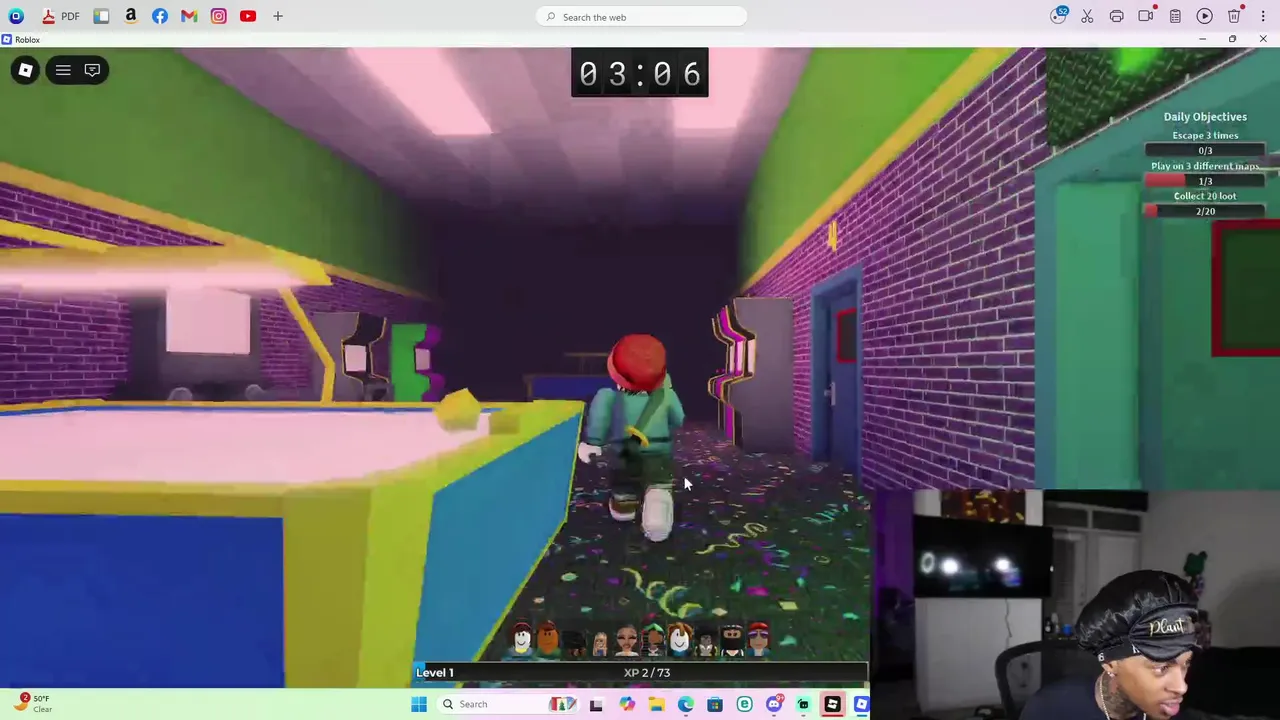Open the Roblox hamburger menu
Image resolution: width=1280 pixels, height=720 pixels.
tap(63, 70)
